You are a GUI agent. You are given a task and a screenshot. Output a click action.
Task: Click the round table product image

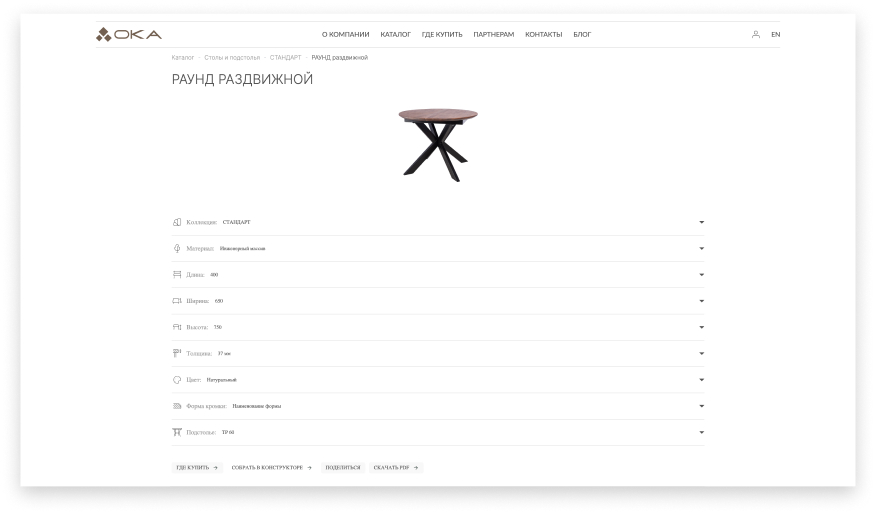point(438,145)
